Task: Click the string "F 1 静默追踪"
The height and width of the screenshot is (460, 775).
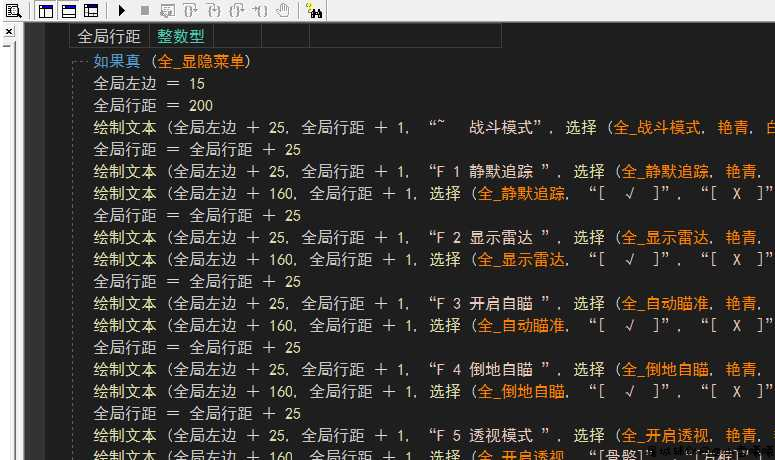Action: 490,171
